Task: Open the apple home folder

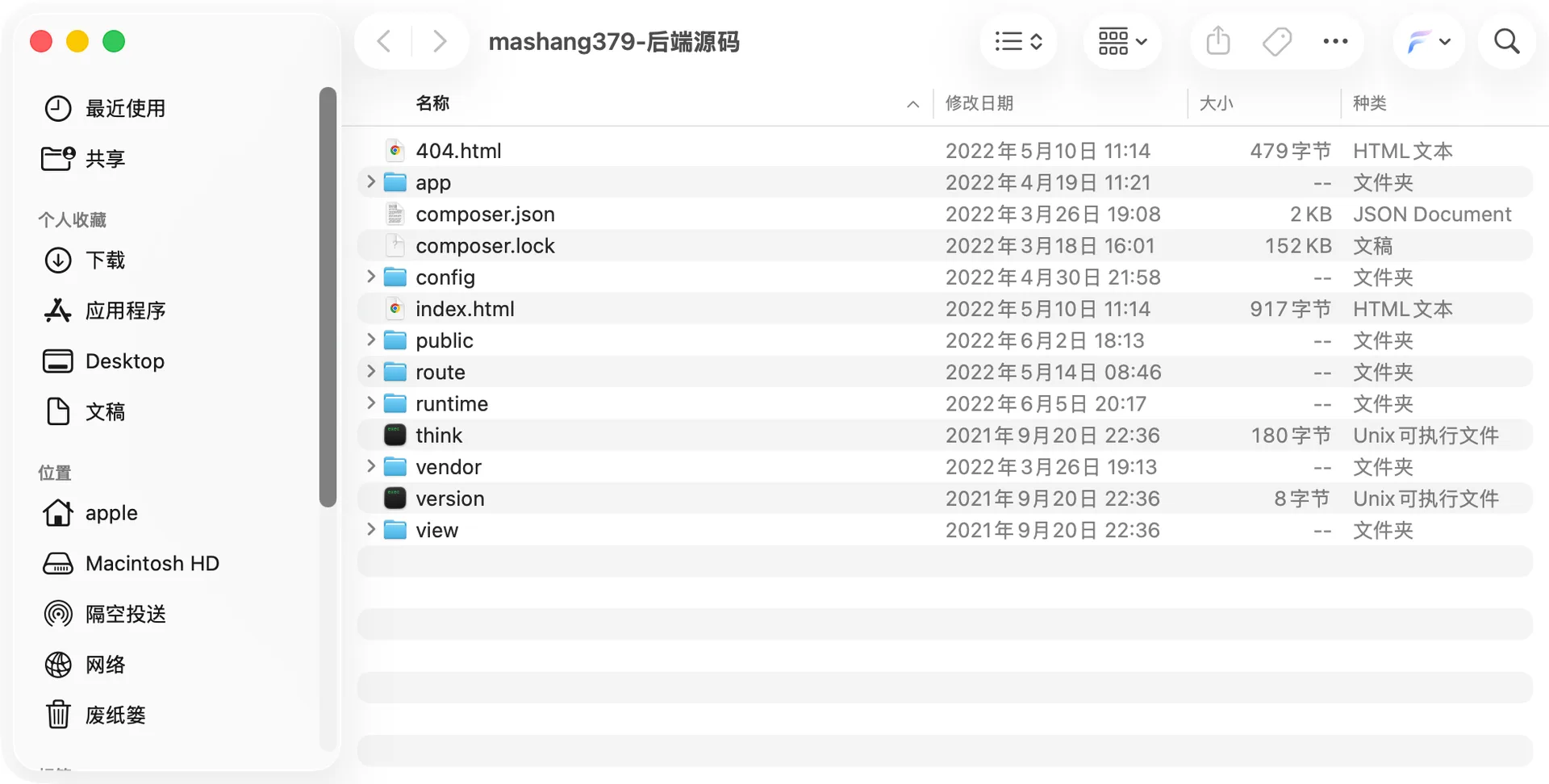Action: pyautogui.click(x=90, y=513)
